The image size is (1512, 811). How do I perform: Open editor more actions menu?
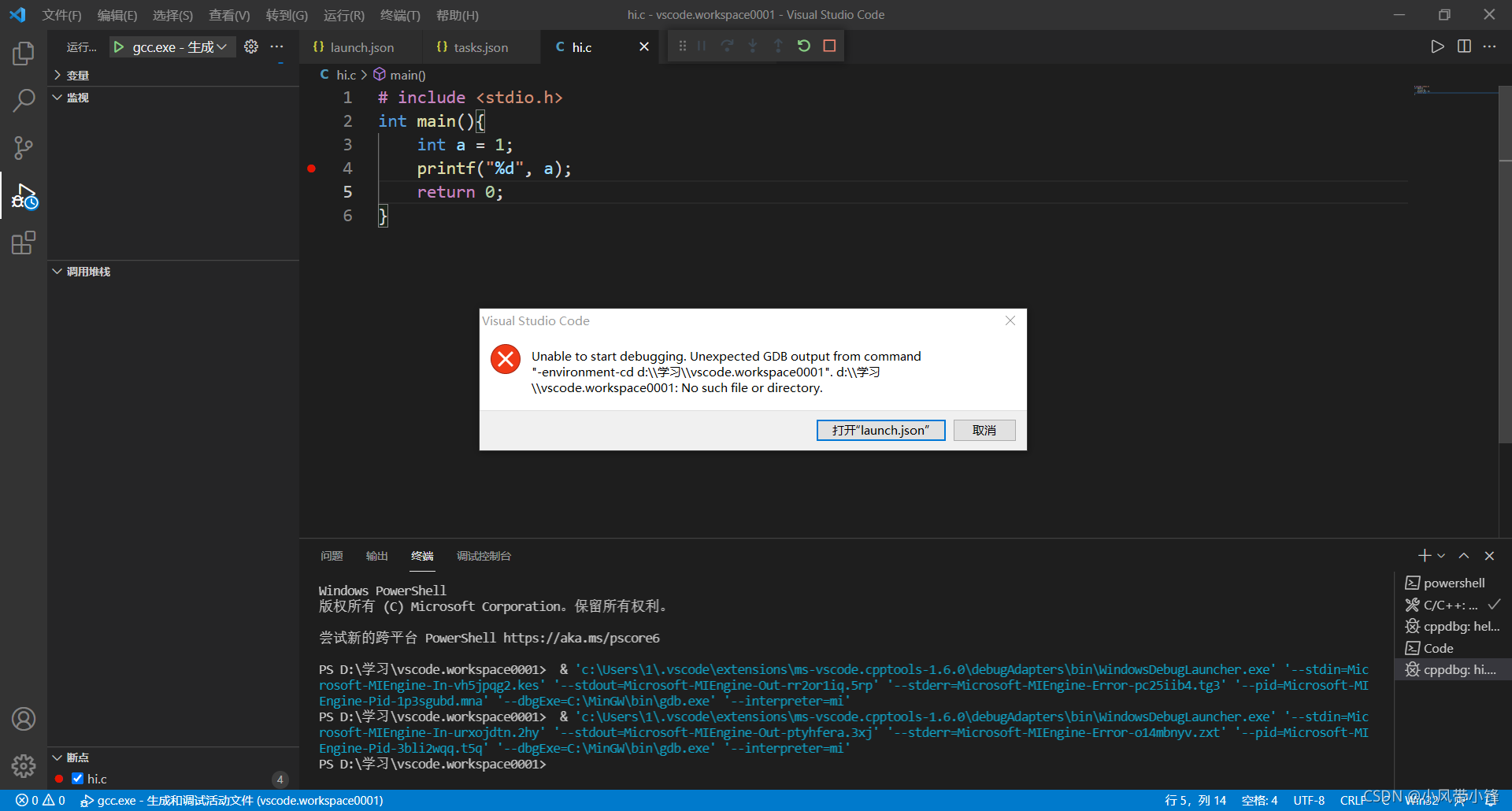point(1489,46)
